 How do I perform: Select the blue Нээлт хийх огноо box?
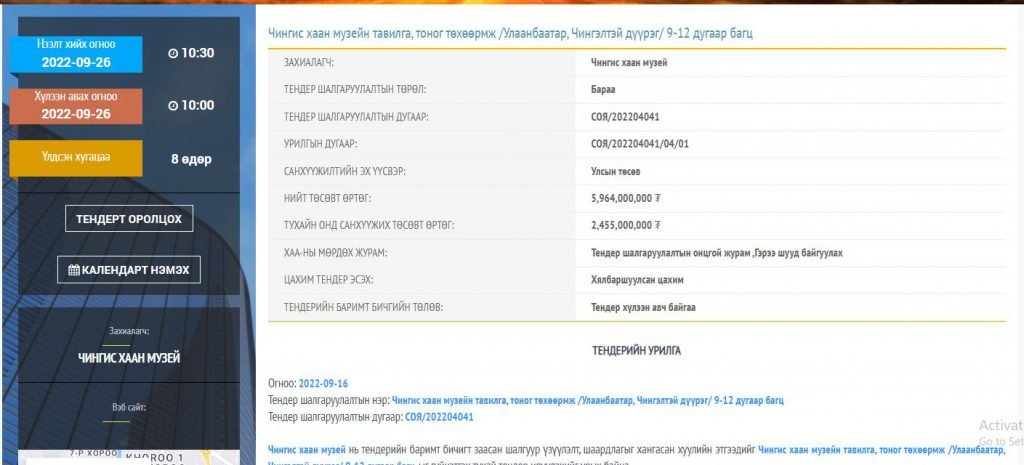pyautogui.click(x=76, y=54)
